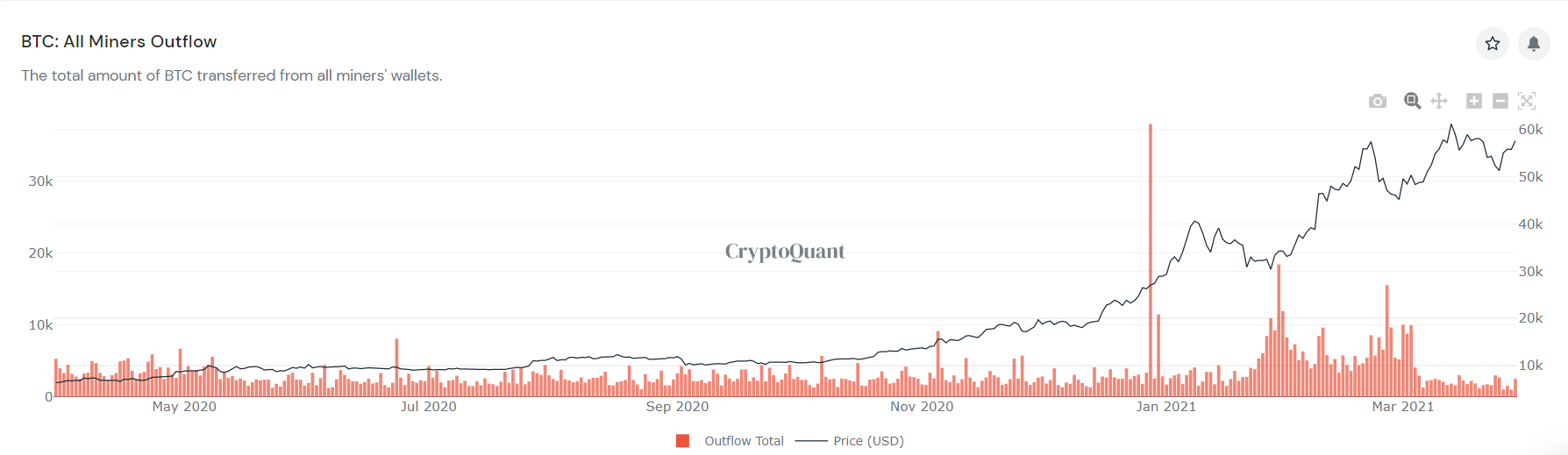Click the red Outflow Total legend swatch
Screen dimensions: 1568x455
click(682, 441)
